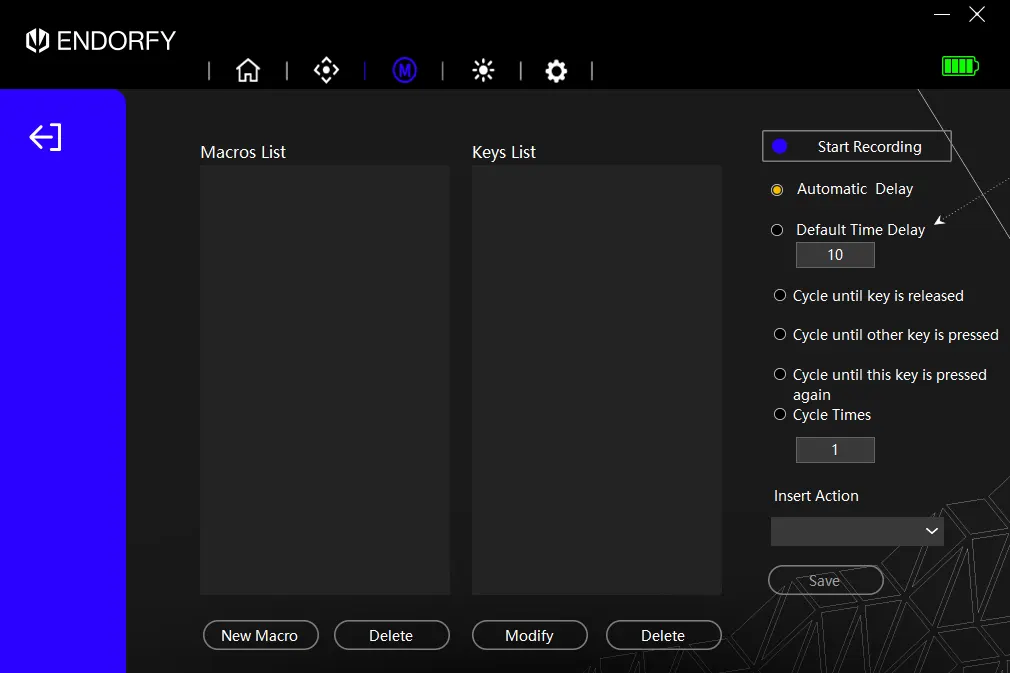Click the back exit arrow icon
This screenshot has height=673, width=1010.
[46, 137]
